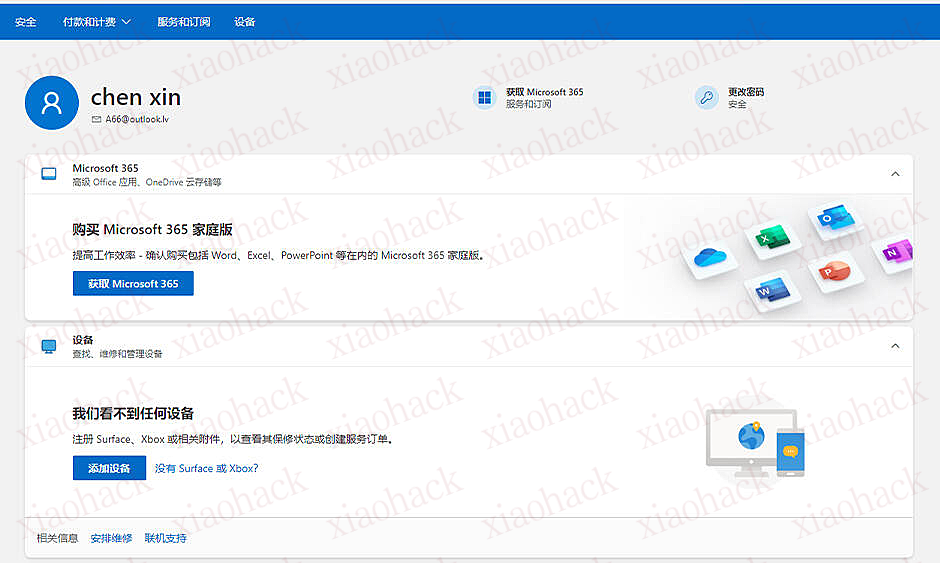
Task: Click the 设备 section computer icon
Action: click(x=49, y=346)
